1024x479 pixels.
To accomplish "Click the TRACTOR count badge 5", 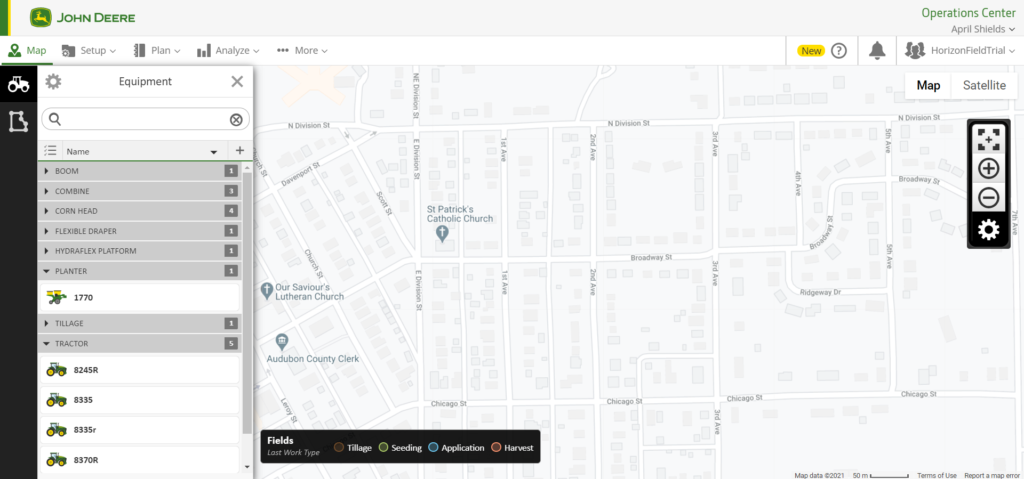I will [231, 343].
